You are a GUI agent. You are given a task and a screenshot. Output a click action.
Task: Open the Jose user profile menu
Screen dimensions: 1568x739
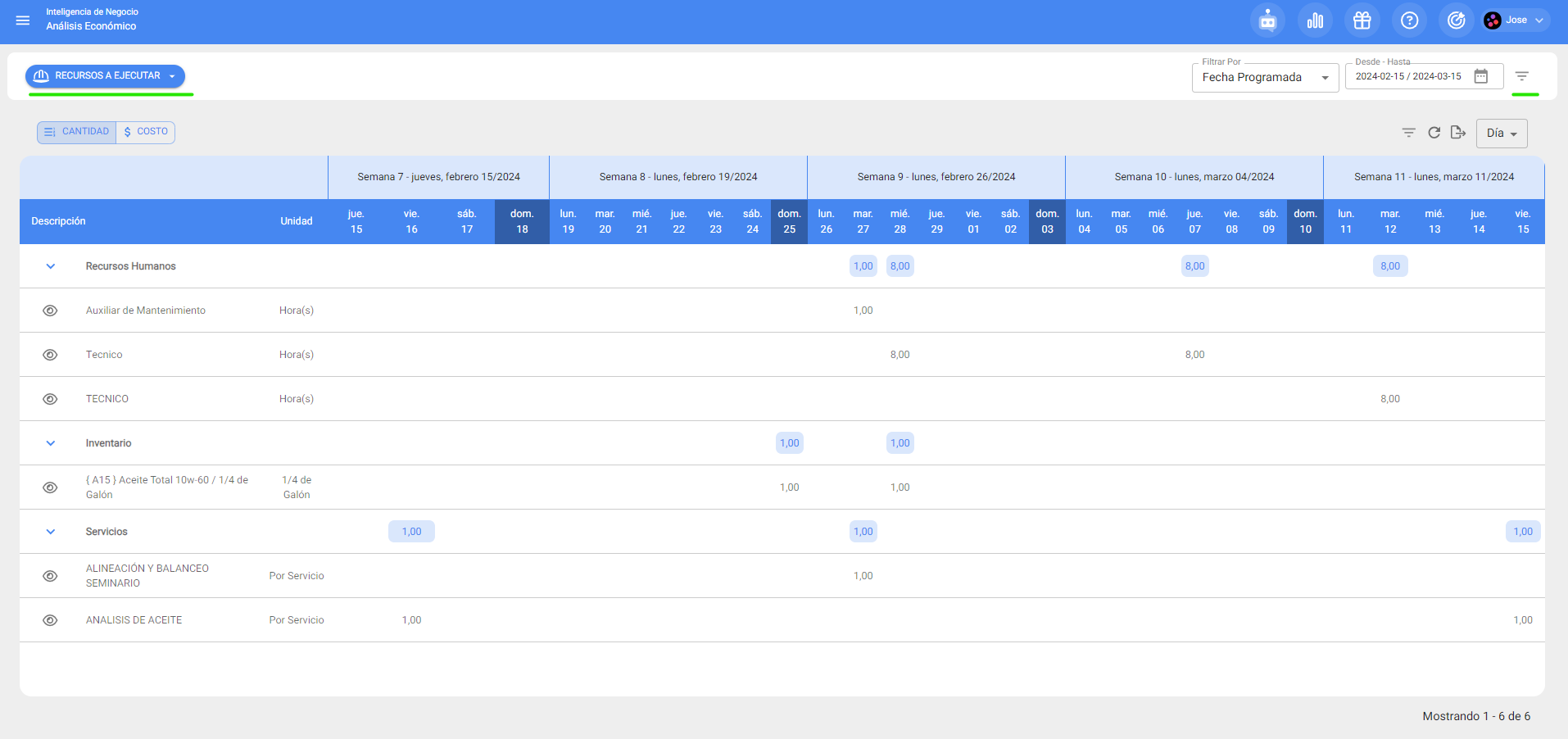[1516, 20]
